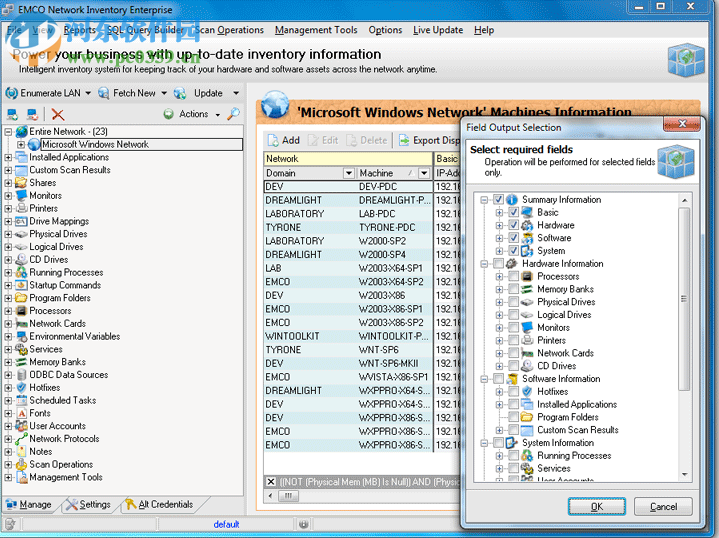Click the Export button in grid toolbar
This screenshot has height=538, width=719.
tap(428, 140)
